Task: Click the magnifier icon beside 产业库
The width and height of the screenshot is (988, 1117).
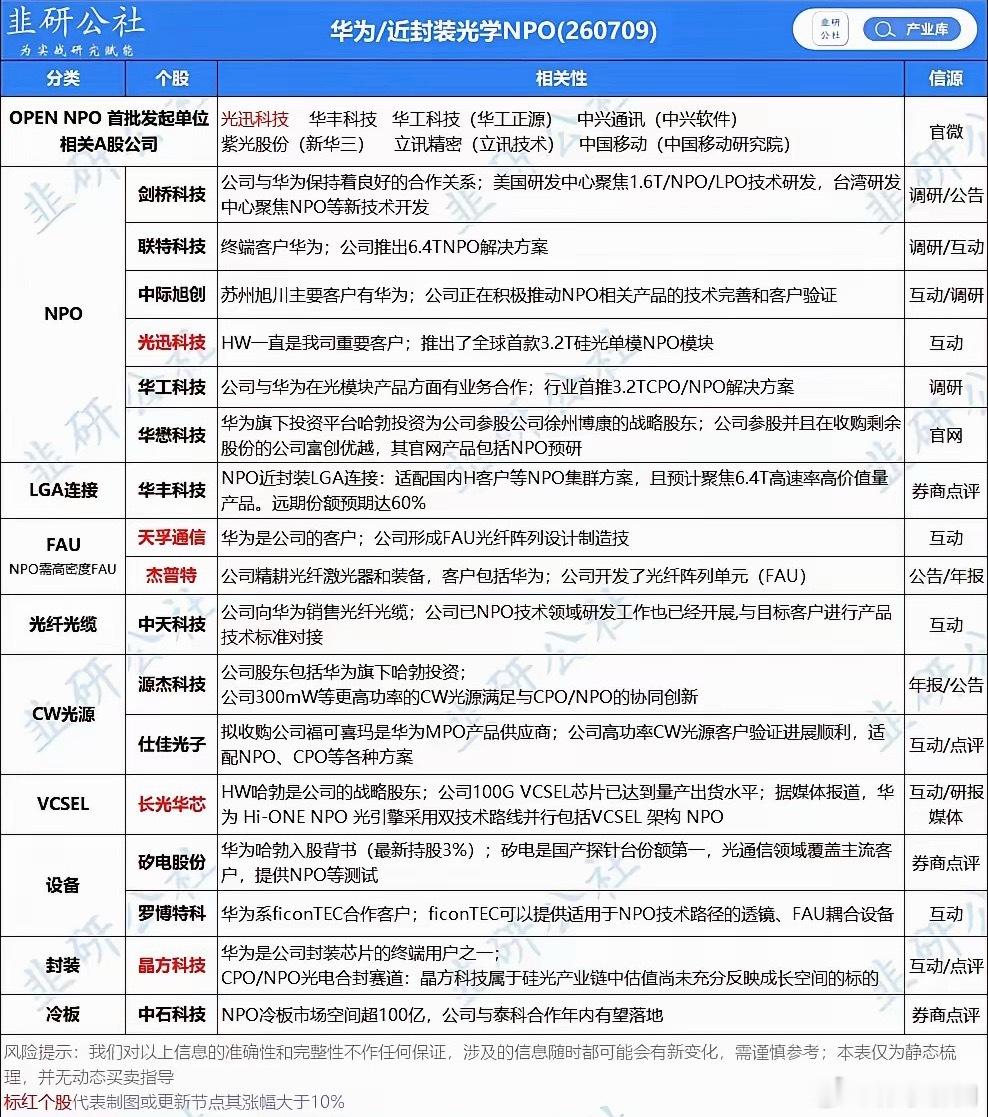Action: pos(883,29)
